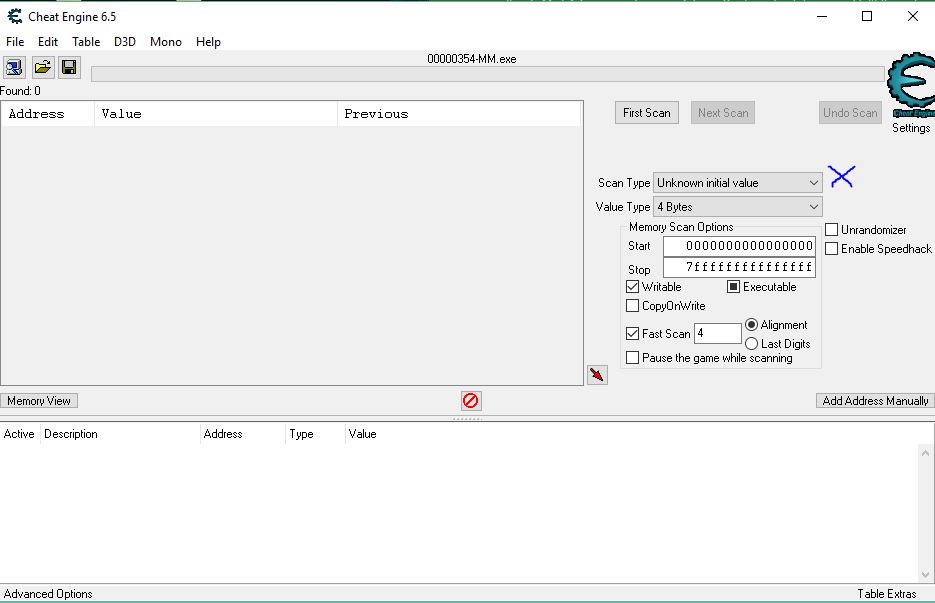
Task: Click the Memory View button
Action: pos(39,401)
